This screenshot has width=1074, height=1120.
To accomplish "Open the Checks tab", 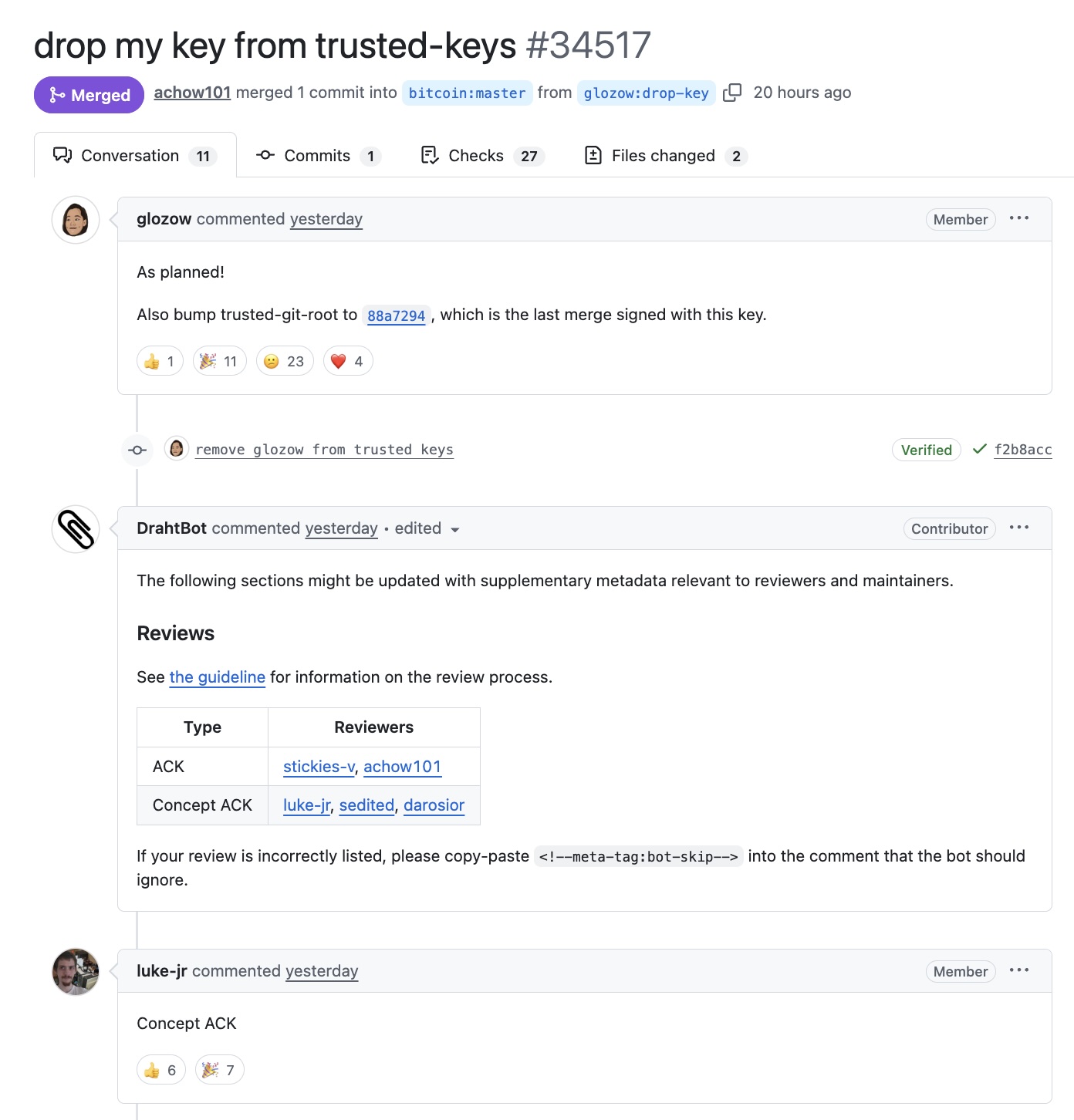I will pyautogui.click(x=475, y=155).
